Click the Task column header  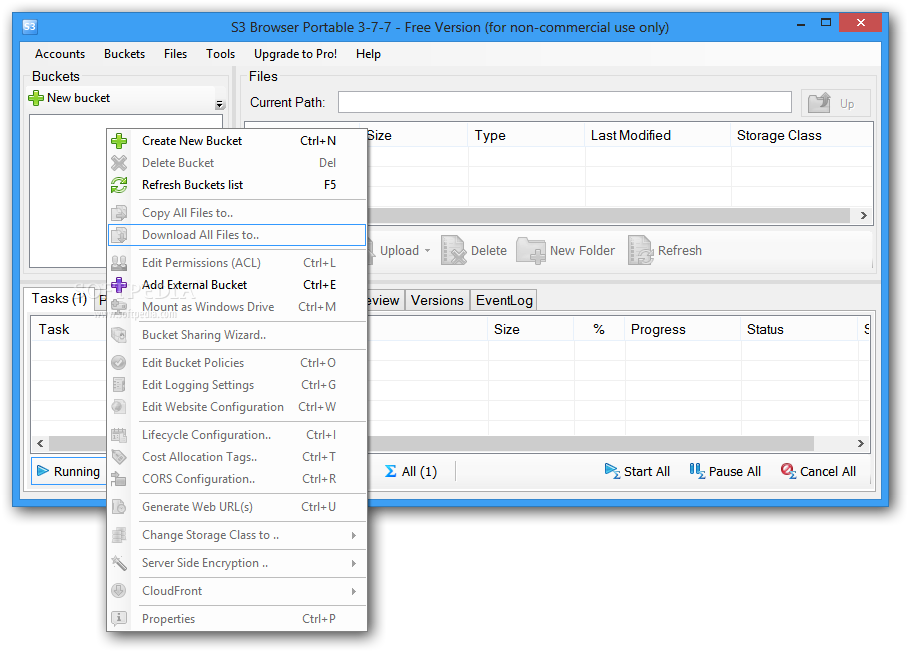(68, 329)
